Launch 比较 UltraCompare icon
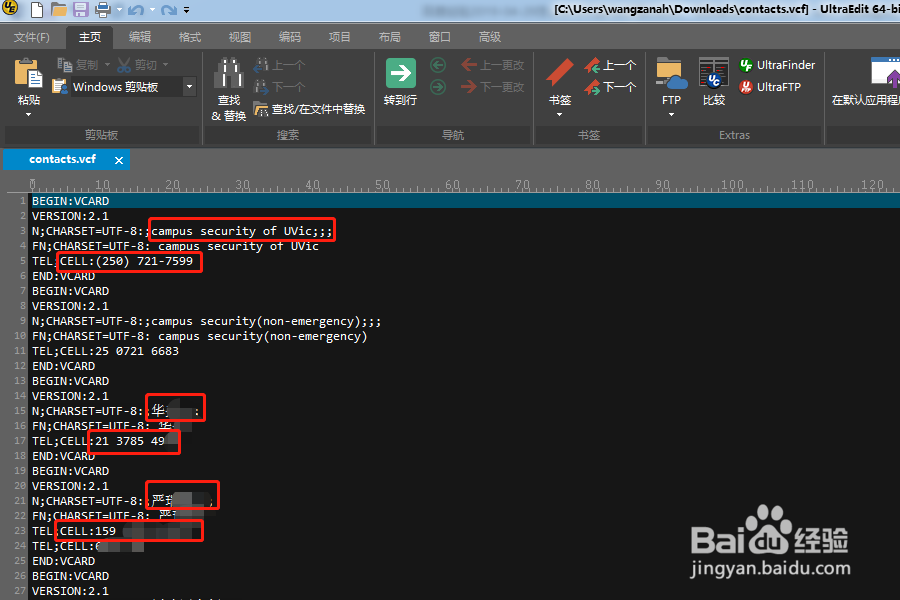The image size is (900, 600). tap(714, 73)
